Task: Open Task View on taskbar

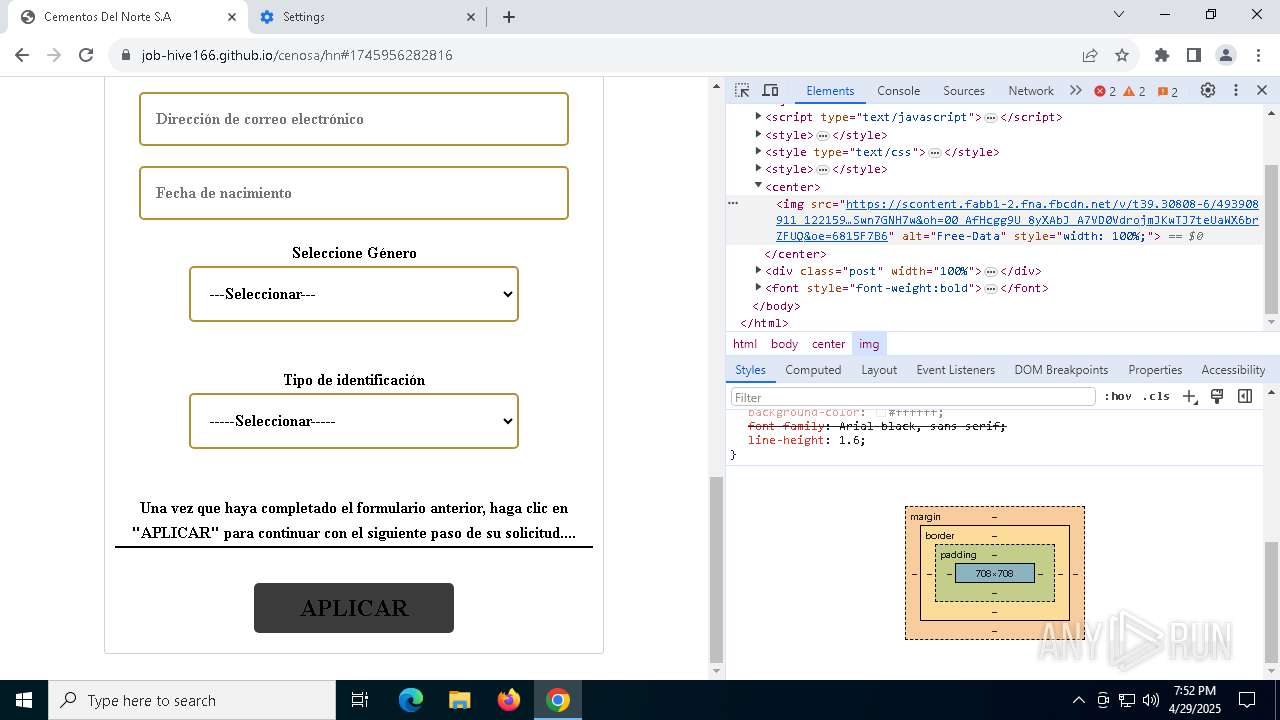Action: click(x=360, y=700)
